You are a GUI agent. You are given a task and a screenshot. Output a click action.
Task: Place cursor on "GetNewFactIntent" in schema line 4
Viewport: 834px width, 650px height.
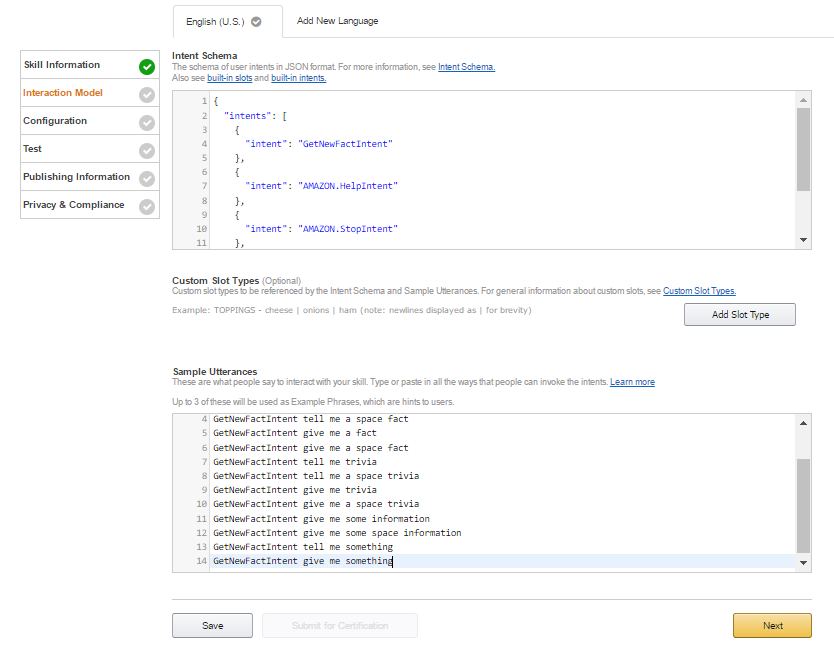coord(345,144)
